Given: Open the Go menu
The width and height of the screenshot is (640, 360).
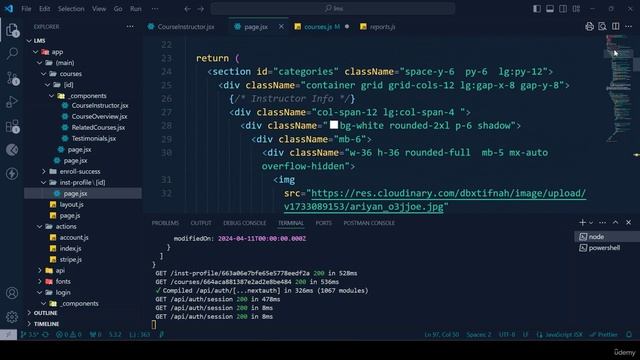Looking at the screenshot, I should pos(118,9).
